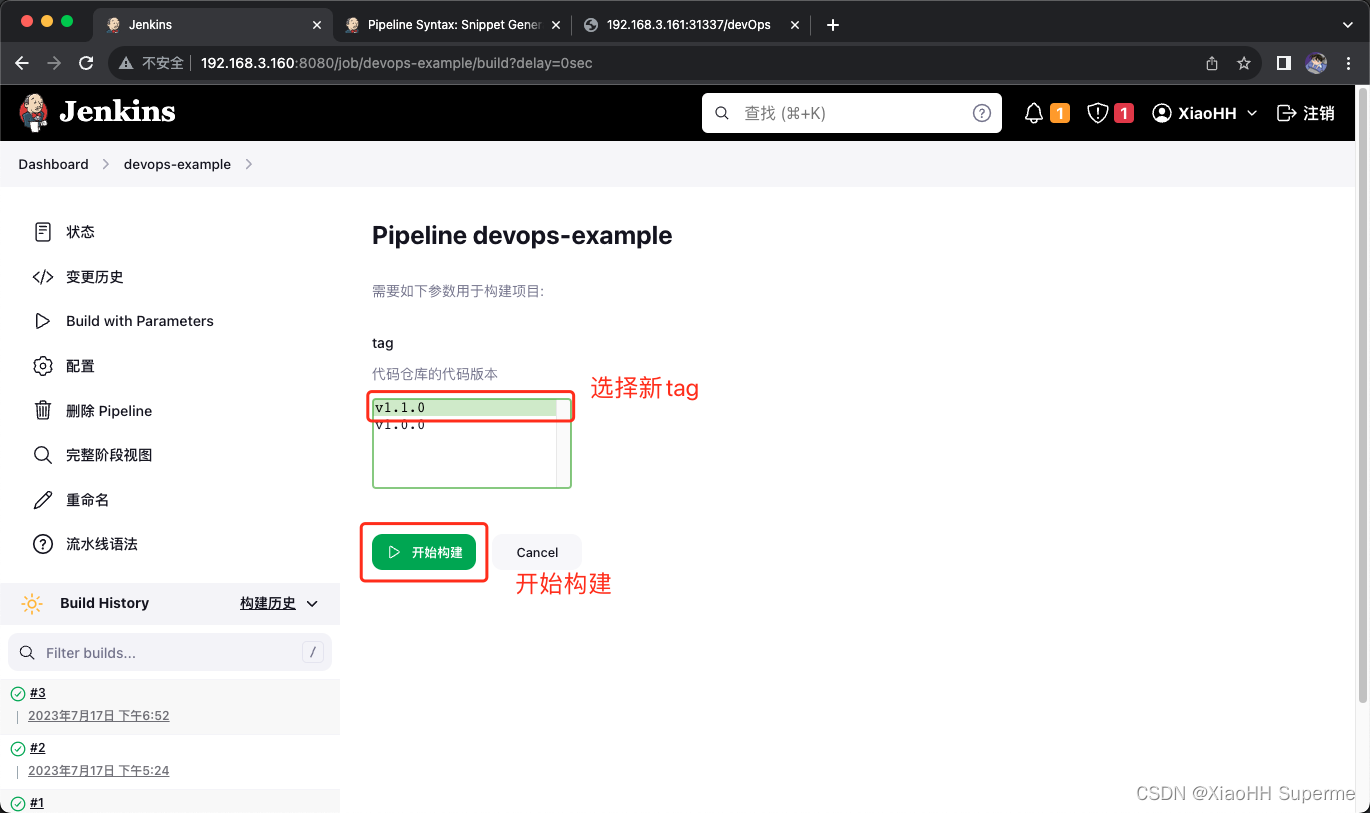Open the 2023年7月17日 下午5:24 timestamp link
Image resolution: width=1370 pixels, height=813 pixels.
pyautogui.click(x=99, y=771)
